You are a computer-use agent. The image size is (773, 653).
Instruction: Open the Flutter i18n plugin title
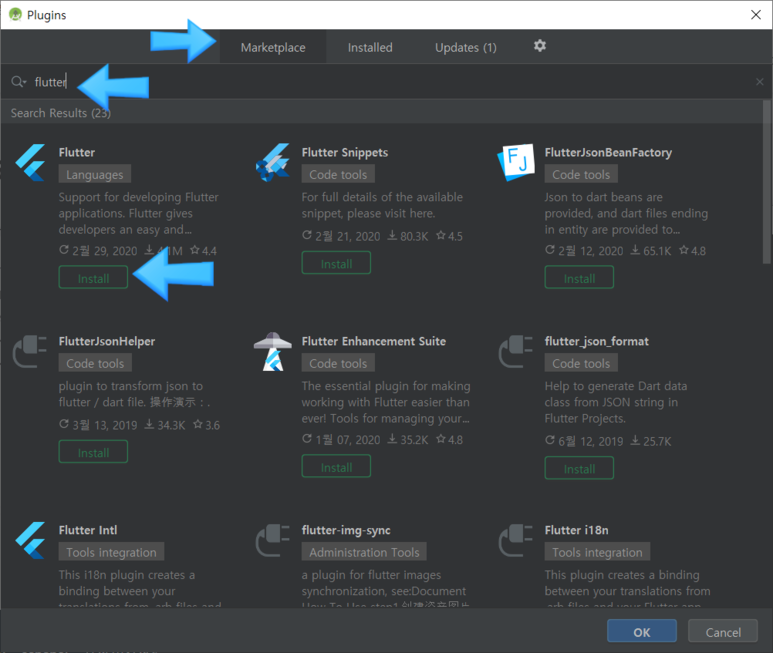click(x=576, y=530)
